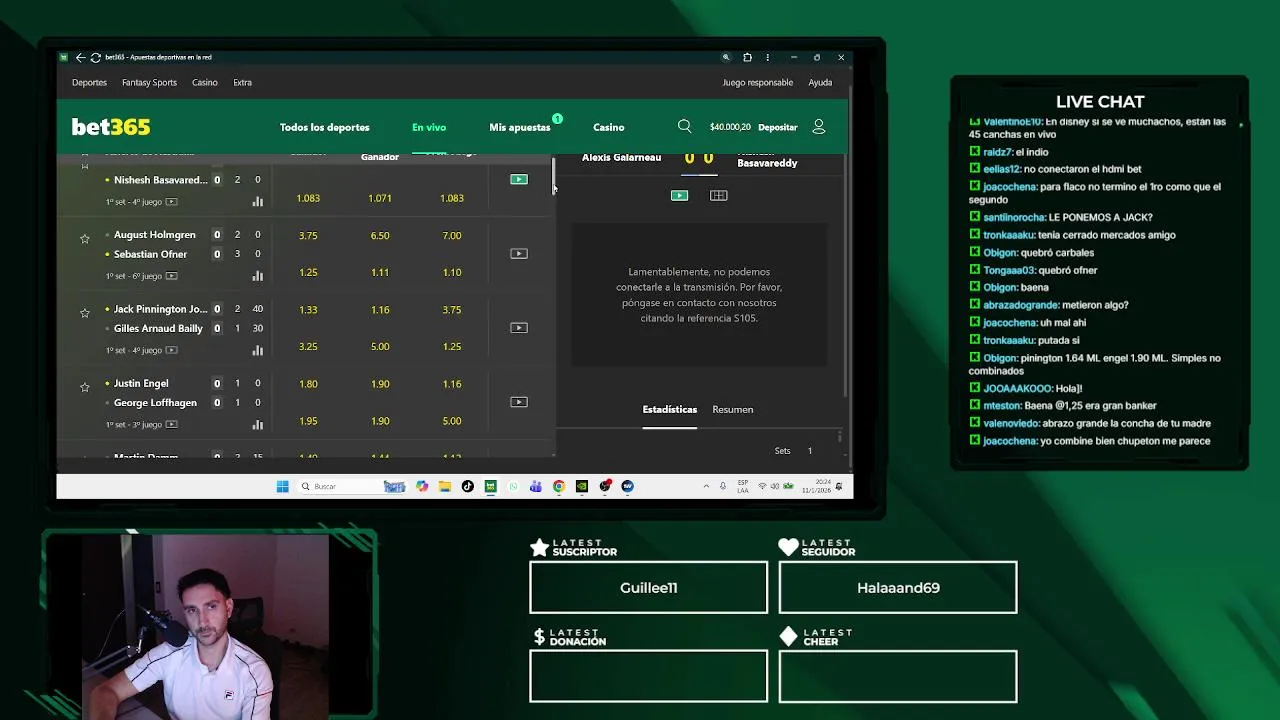Open the Extra top menu item

coord(242,82)
